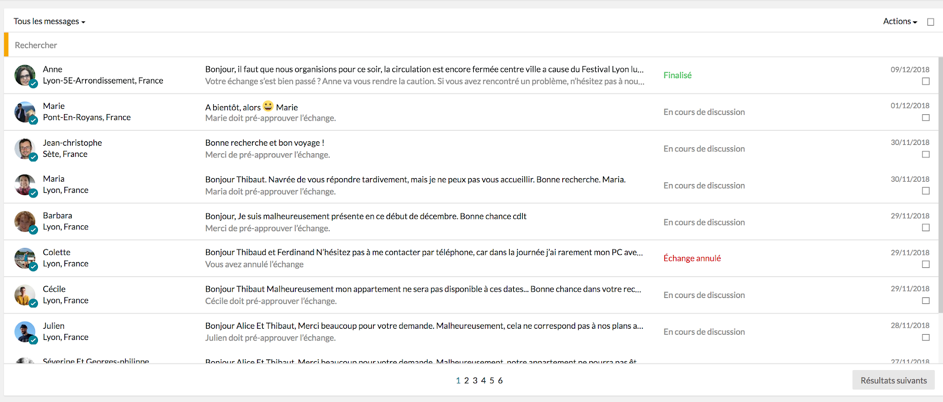Select the checkbox for Julien's message

[x=925, y=338]
